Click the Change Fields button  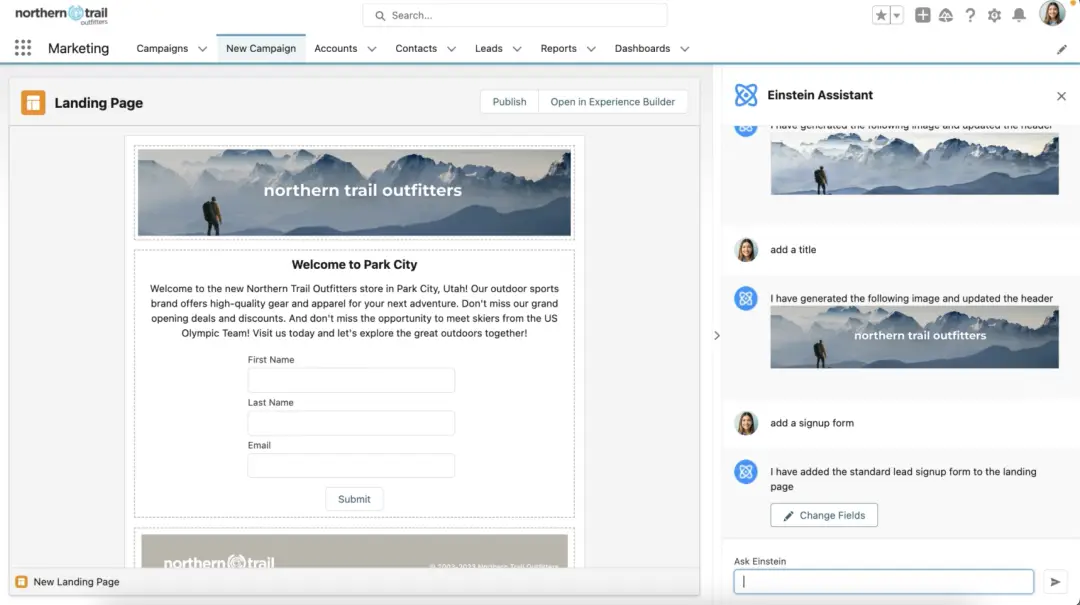coord(824,515)
